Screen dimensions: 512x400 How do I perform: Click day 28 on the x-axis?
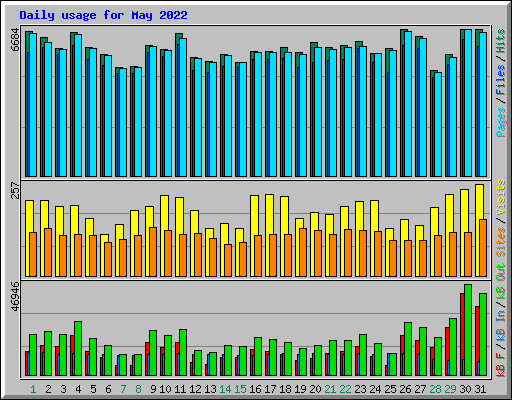[x=435, y=389]
